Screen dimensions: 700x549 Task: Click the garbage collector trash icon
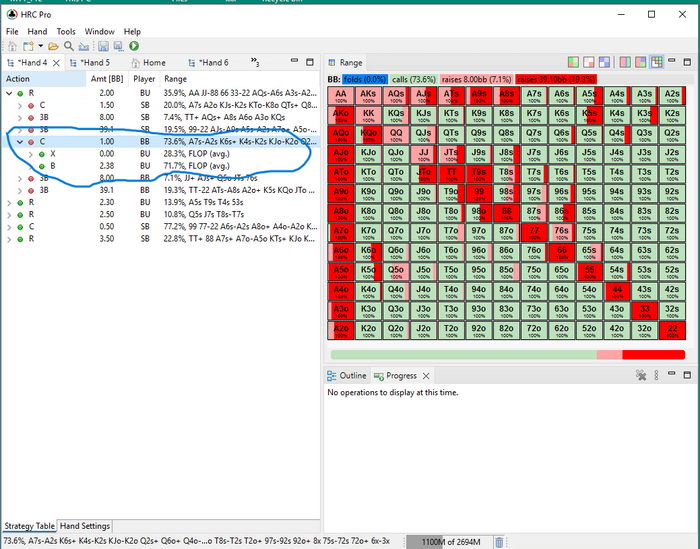[x=499, y=542]
